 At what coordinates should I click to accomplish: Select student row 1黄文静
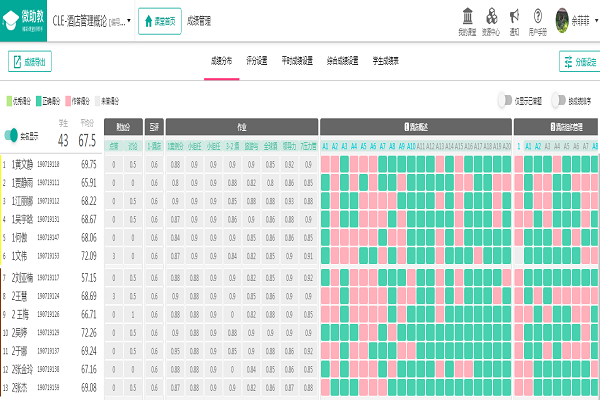pos(20,164)
